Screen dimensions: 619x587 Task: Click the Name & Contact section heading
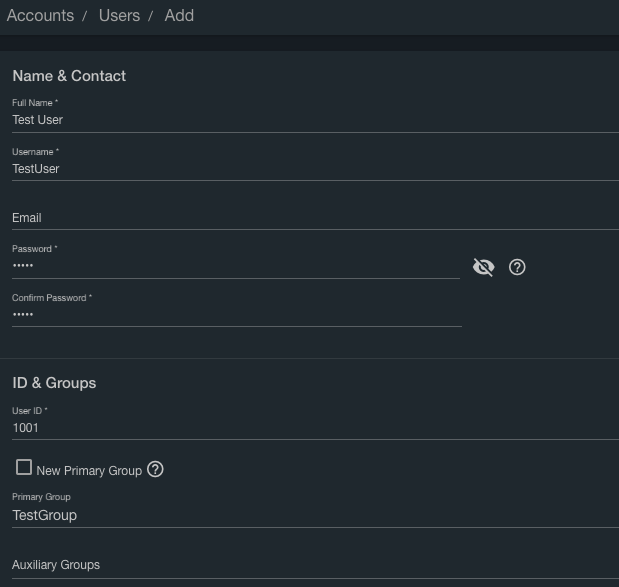click(x=69, y=76)
